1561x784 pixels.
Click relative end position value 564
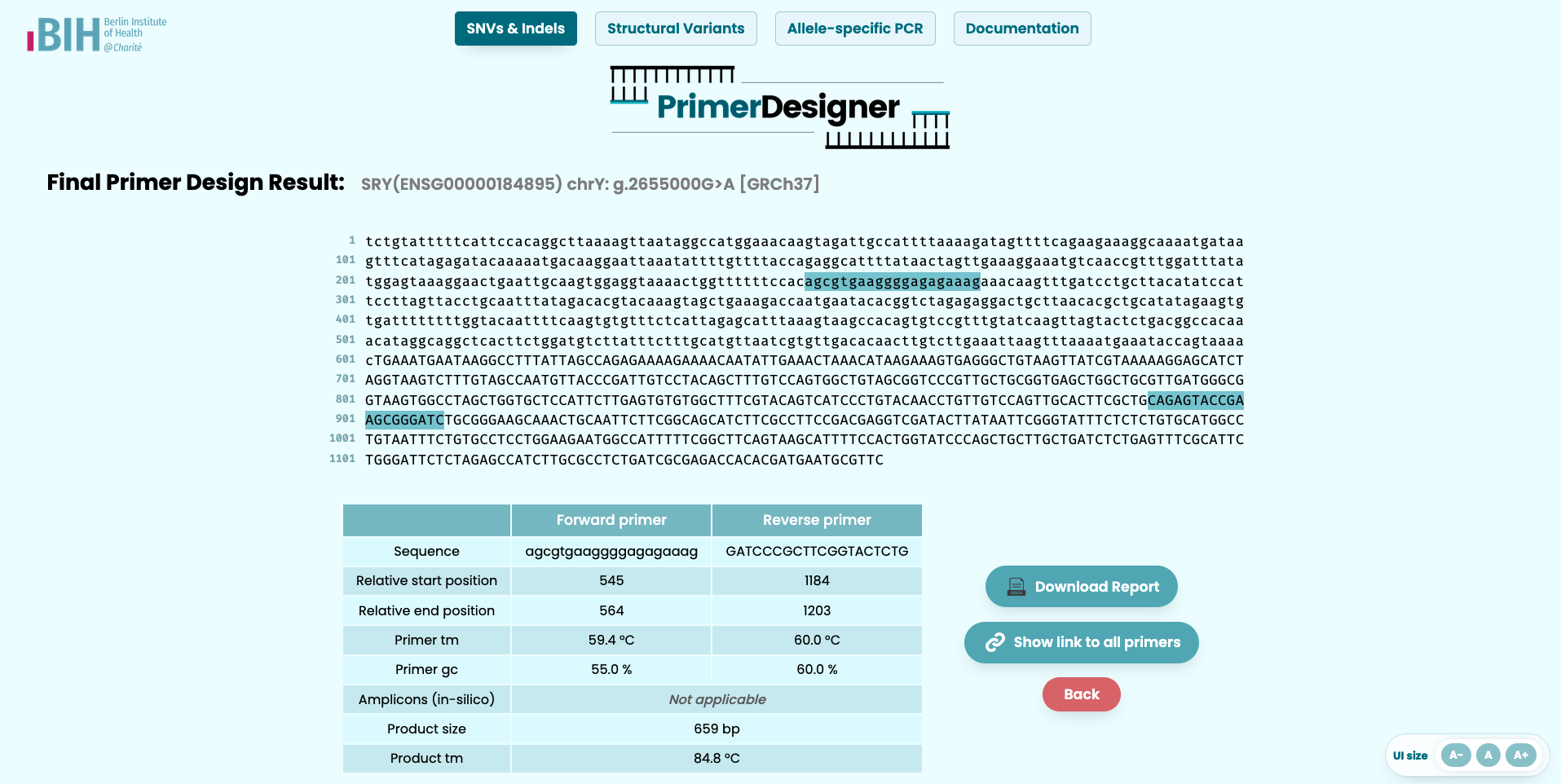click(x=611, y=610)
